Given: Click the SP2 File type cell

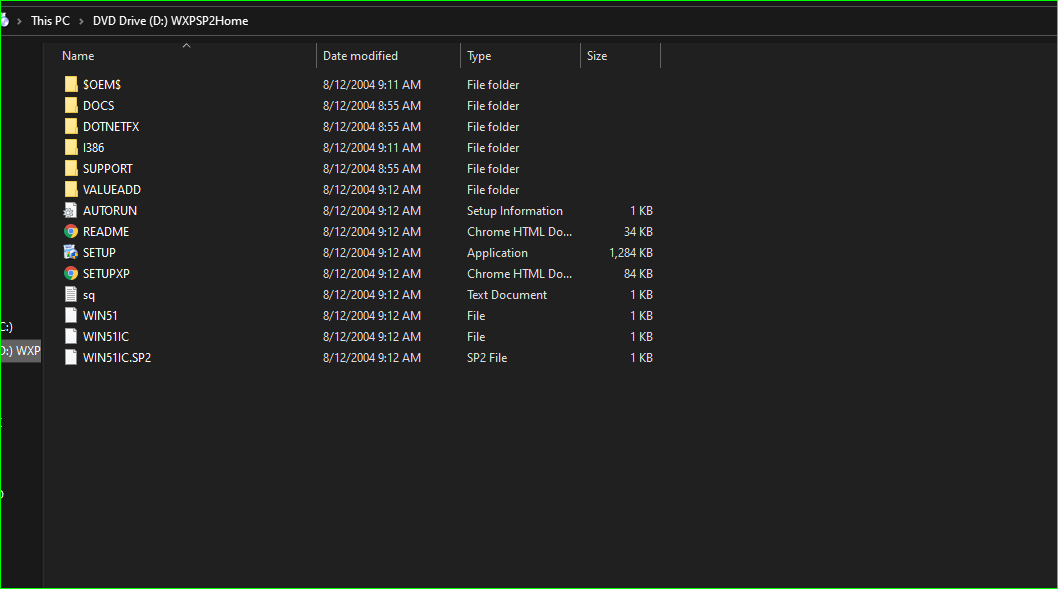Looking at the screenshot, I should (x=487, y=357).
